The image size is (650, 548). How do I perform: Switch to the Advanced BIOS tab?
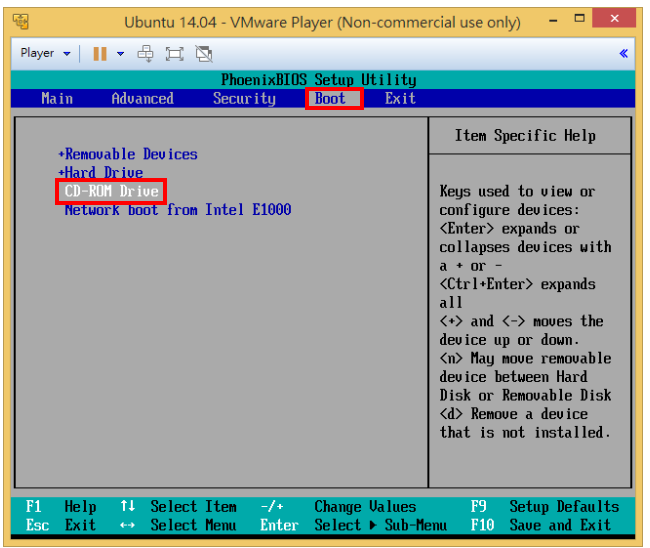coord(143,99)
